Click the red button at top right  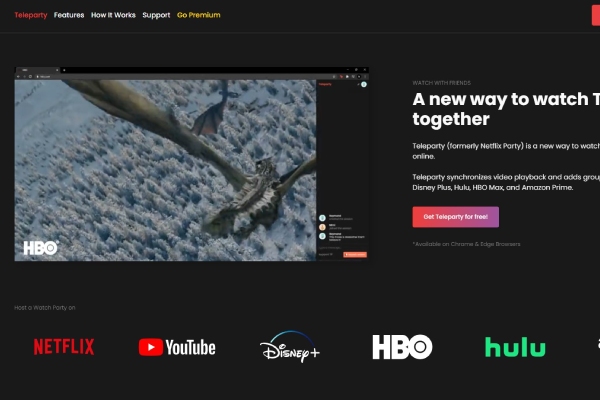(x=595, y=15)
